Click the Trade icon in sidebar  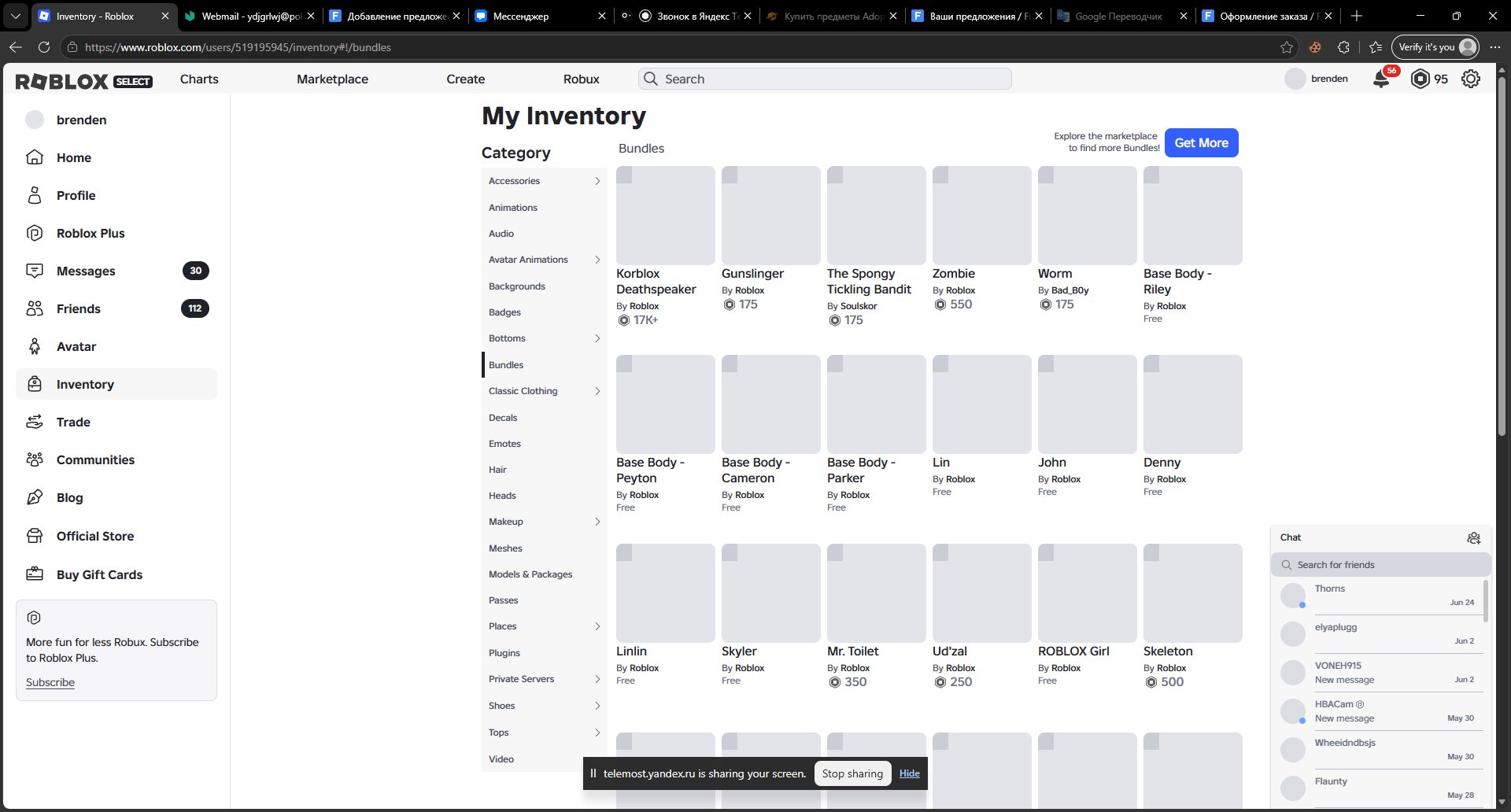(x=35, y=422)
